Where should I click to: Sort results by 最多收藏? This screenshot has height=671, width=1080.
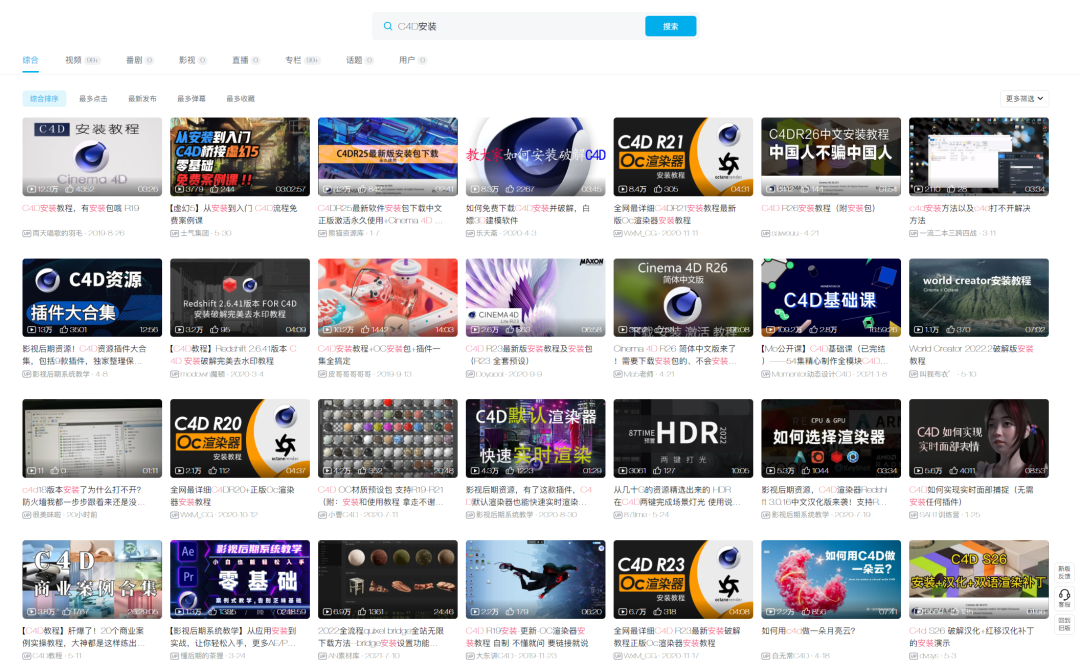point(240,99)
